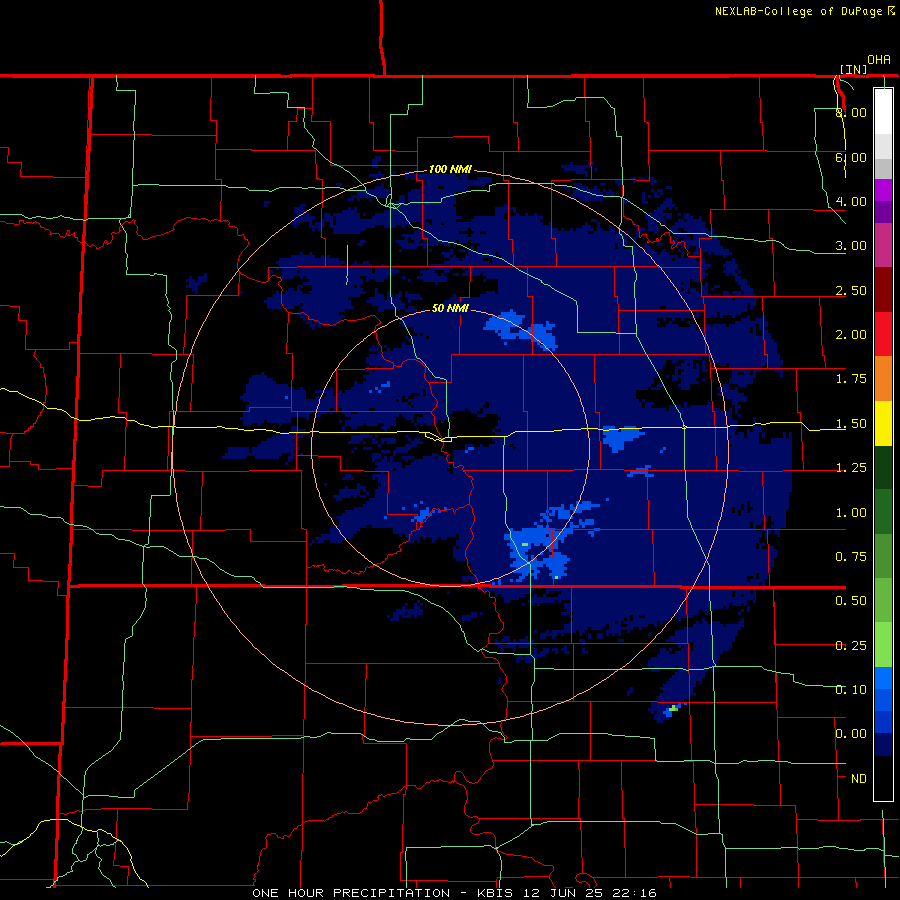
Task: Click the 4.00 scale value
Action: click(x=851, y=201)
